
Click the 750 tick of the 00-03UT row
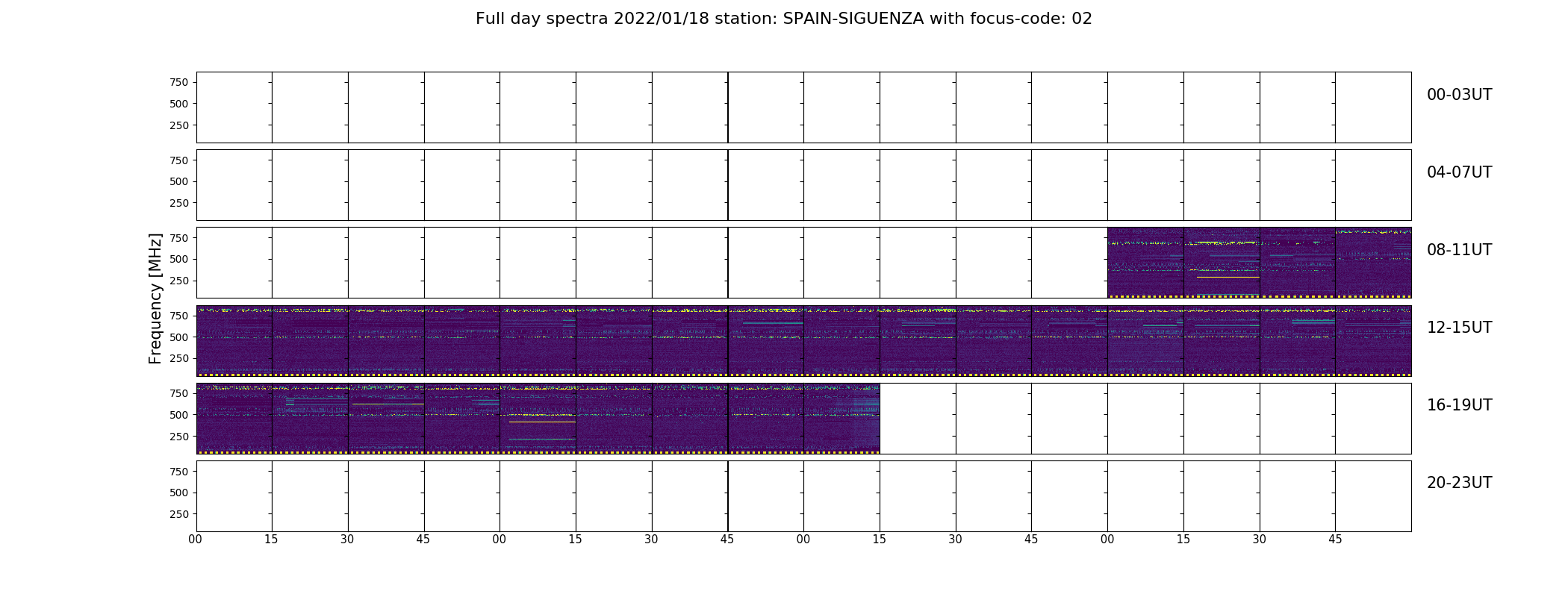[x=178, y=82]
